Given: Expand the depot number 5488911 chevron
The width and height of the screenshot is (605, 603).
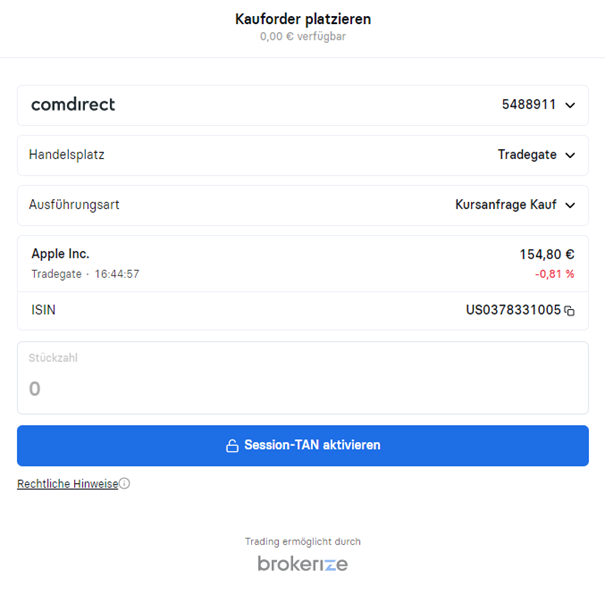Looking at the screenshot, I should (x=570, y=105).
